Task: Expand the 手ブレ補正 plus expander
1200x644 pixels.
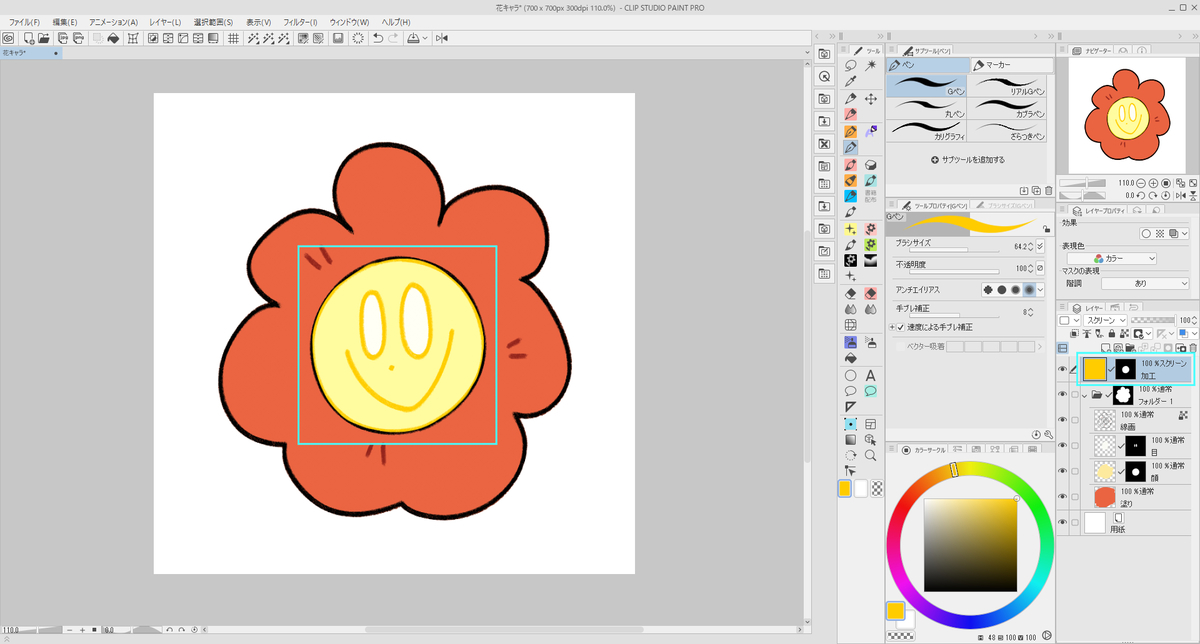Action: point(892,327)
